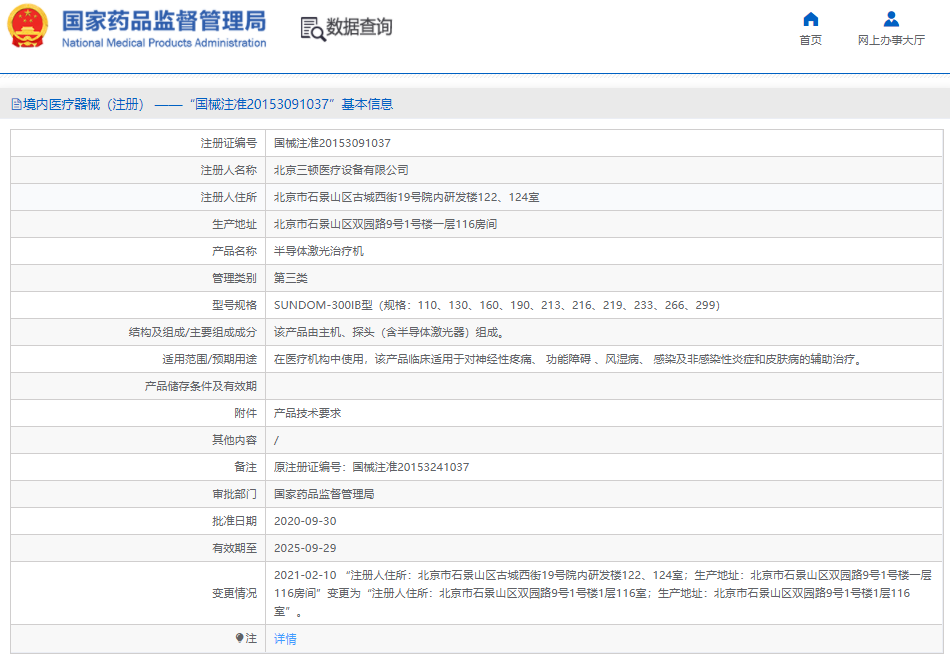Click the 变更情况 row label
This screenshot has height=660, width=950.
pos(234,593)
